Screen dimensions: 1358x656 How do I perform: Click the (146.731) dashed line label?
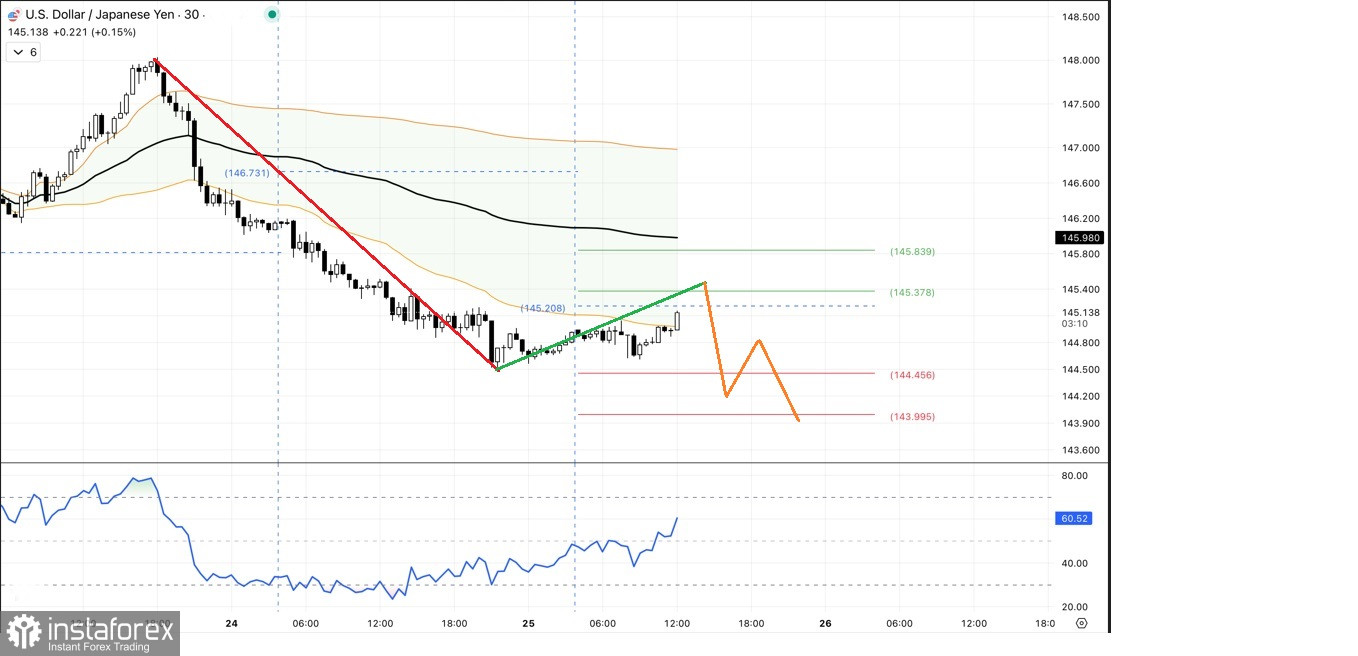pos(247,173)
